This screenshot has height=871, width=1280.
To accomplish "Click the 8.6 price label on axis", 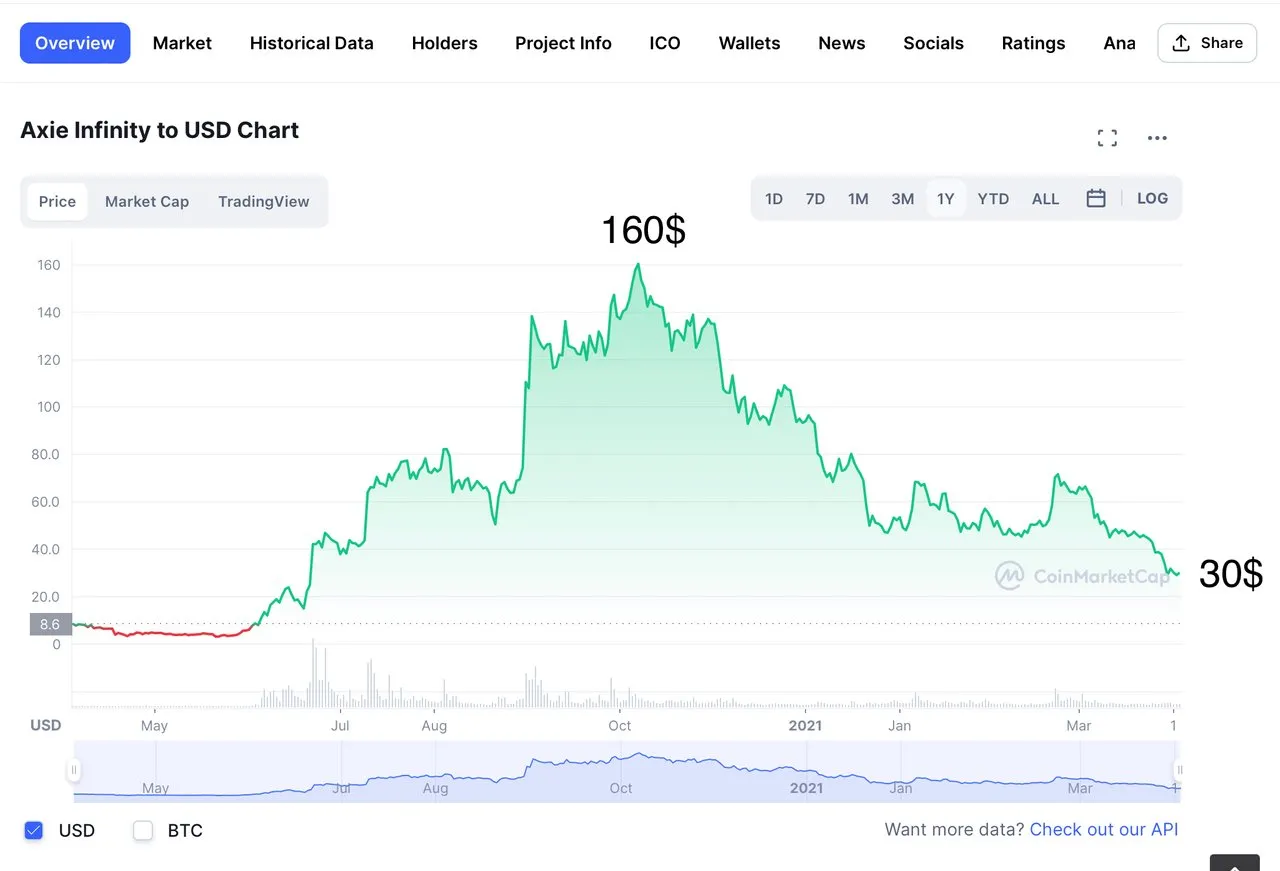I will (50, 624).
